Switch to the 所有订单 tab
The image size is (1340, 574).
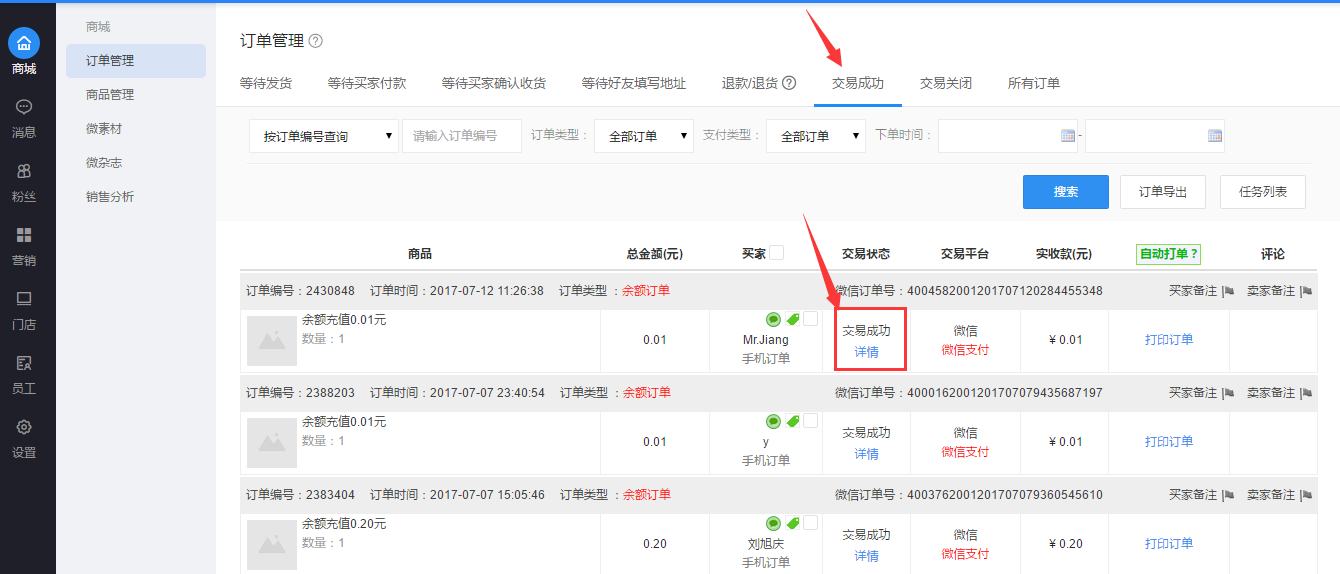(x=1033, y=83)
